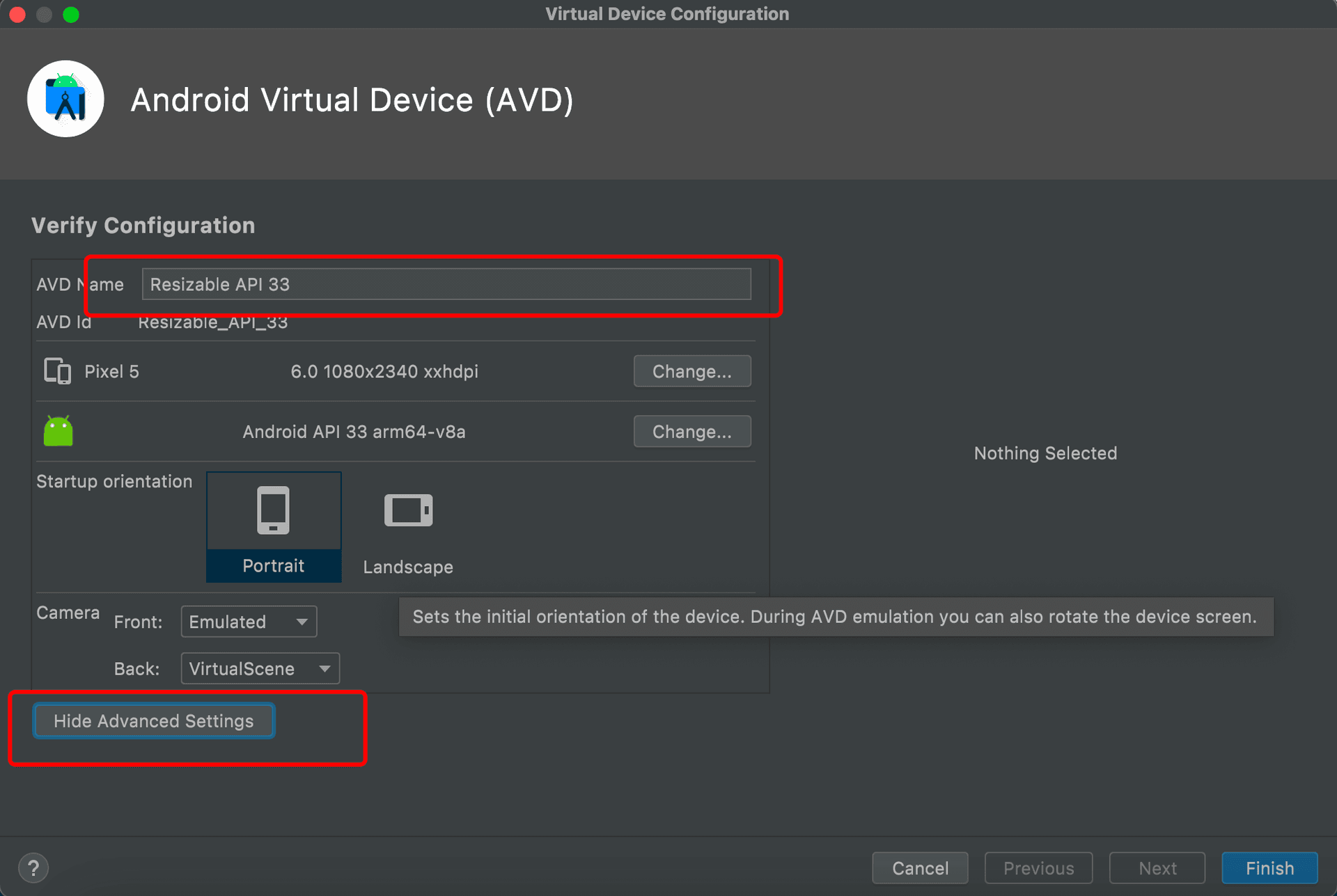Click the Pixel 5 device icon
1337x896 pixels.
pos(57,371)
